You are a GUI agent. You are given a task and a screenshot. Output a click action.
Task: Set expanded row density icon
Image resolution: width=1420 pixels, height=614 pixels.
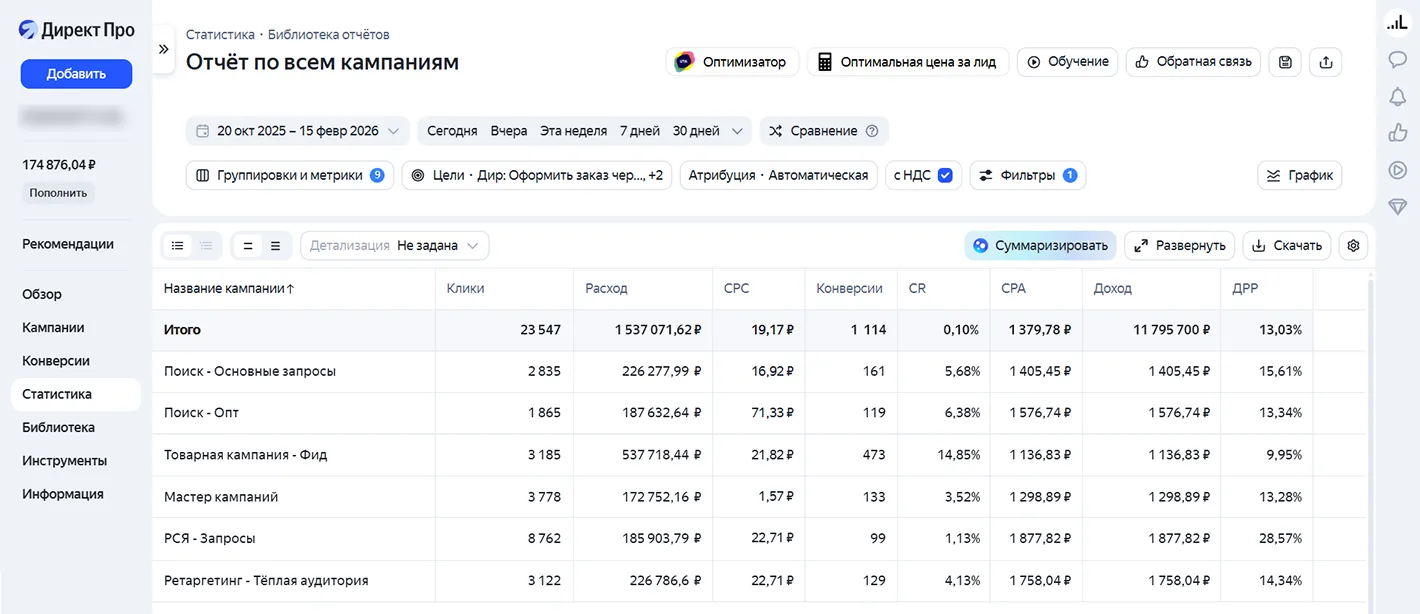275,245
